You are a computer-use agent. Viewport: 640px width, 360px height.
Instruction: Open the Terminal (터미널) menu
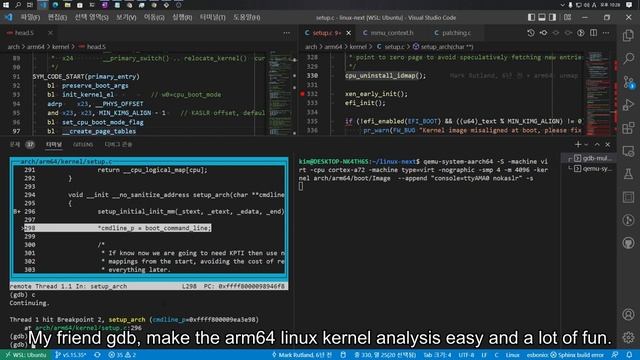point(212,18)
